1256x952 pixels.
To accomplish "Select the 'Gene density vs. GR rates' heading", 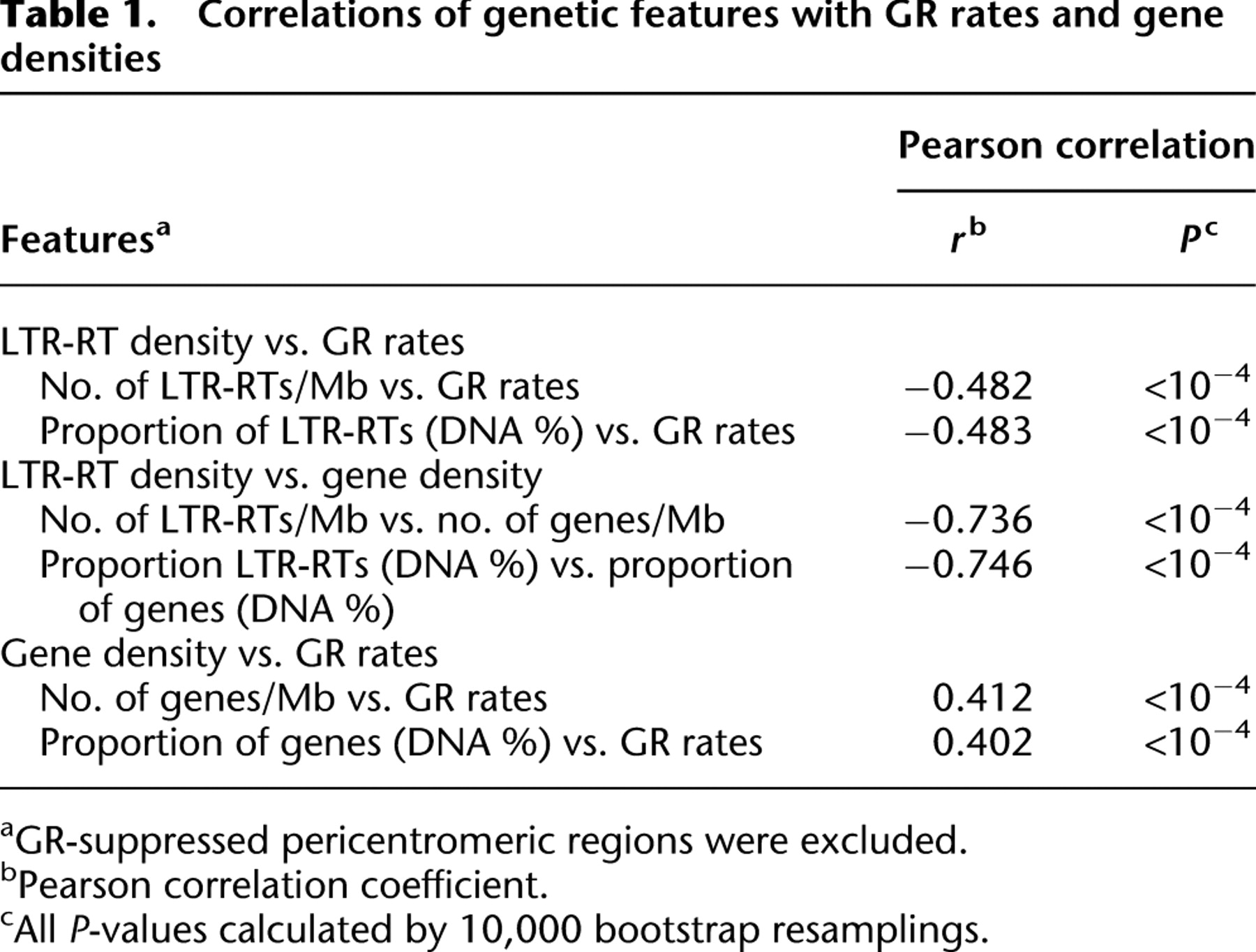I will [x=219, y=654].
